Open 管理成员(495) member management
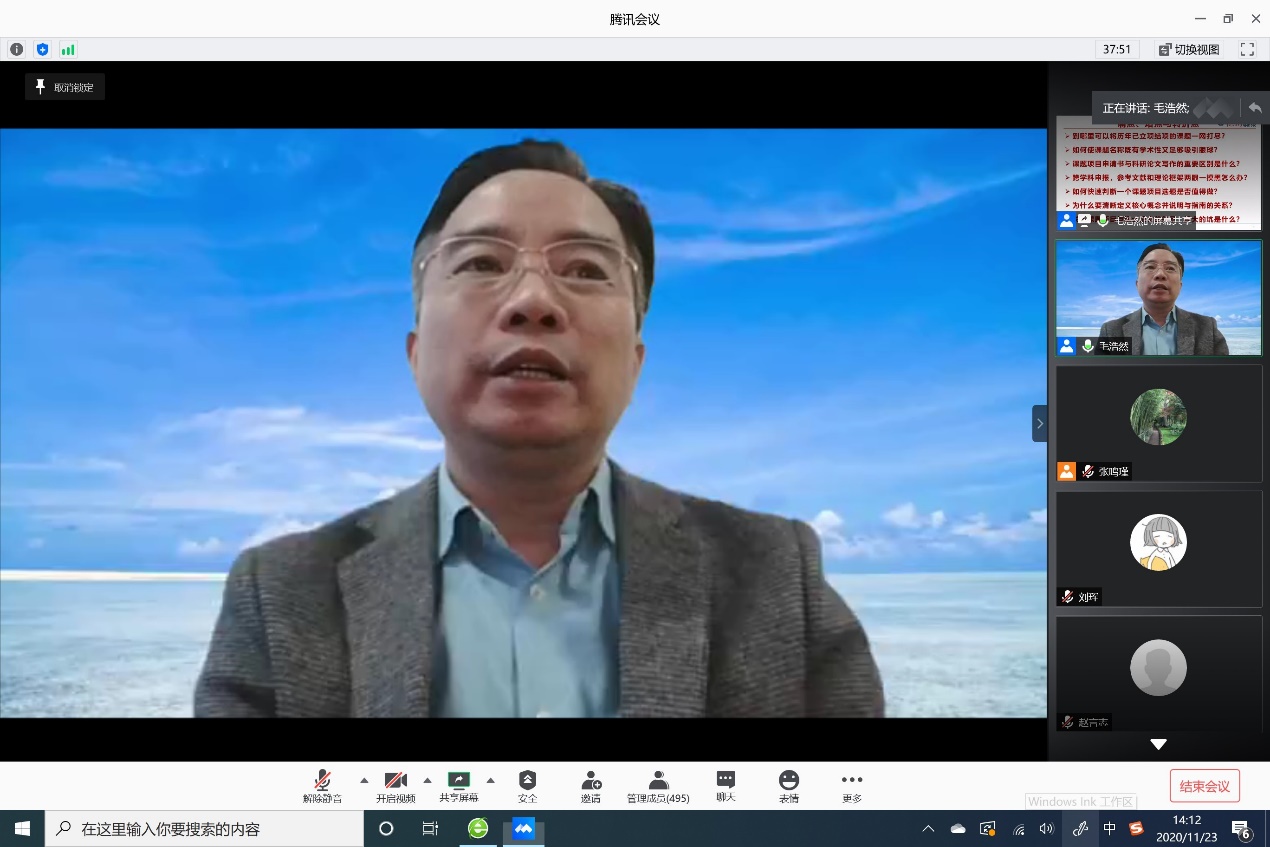This screenshot has height=847, width=1270. [658, 786]
